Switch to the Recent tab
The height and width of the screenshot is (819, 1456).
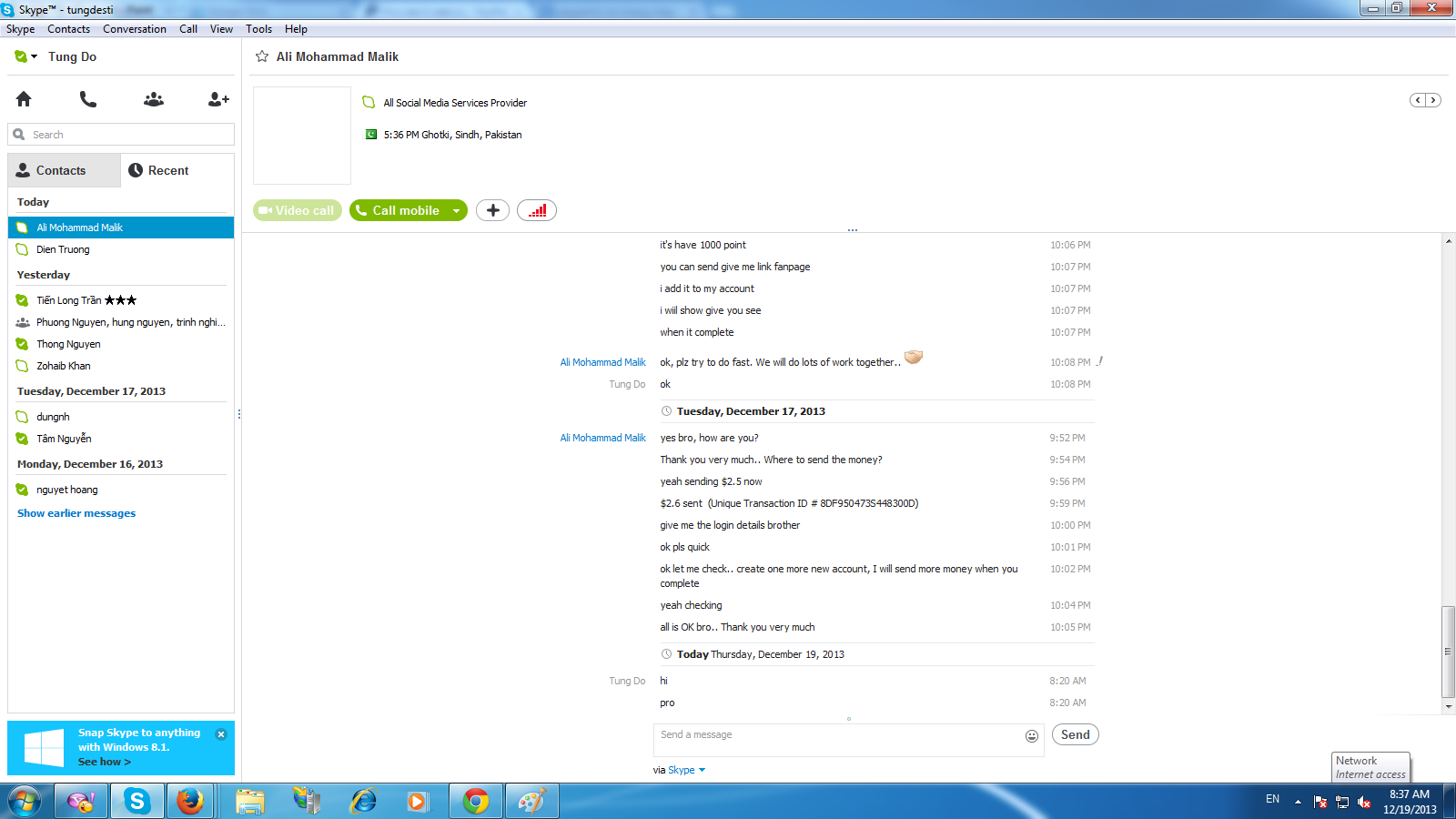(x=177, y=170)
